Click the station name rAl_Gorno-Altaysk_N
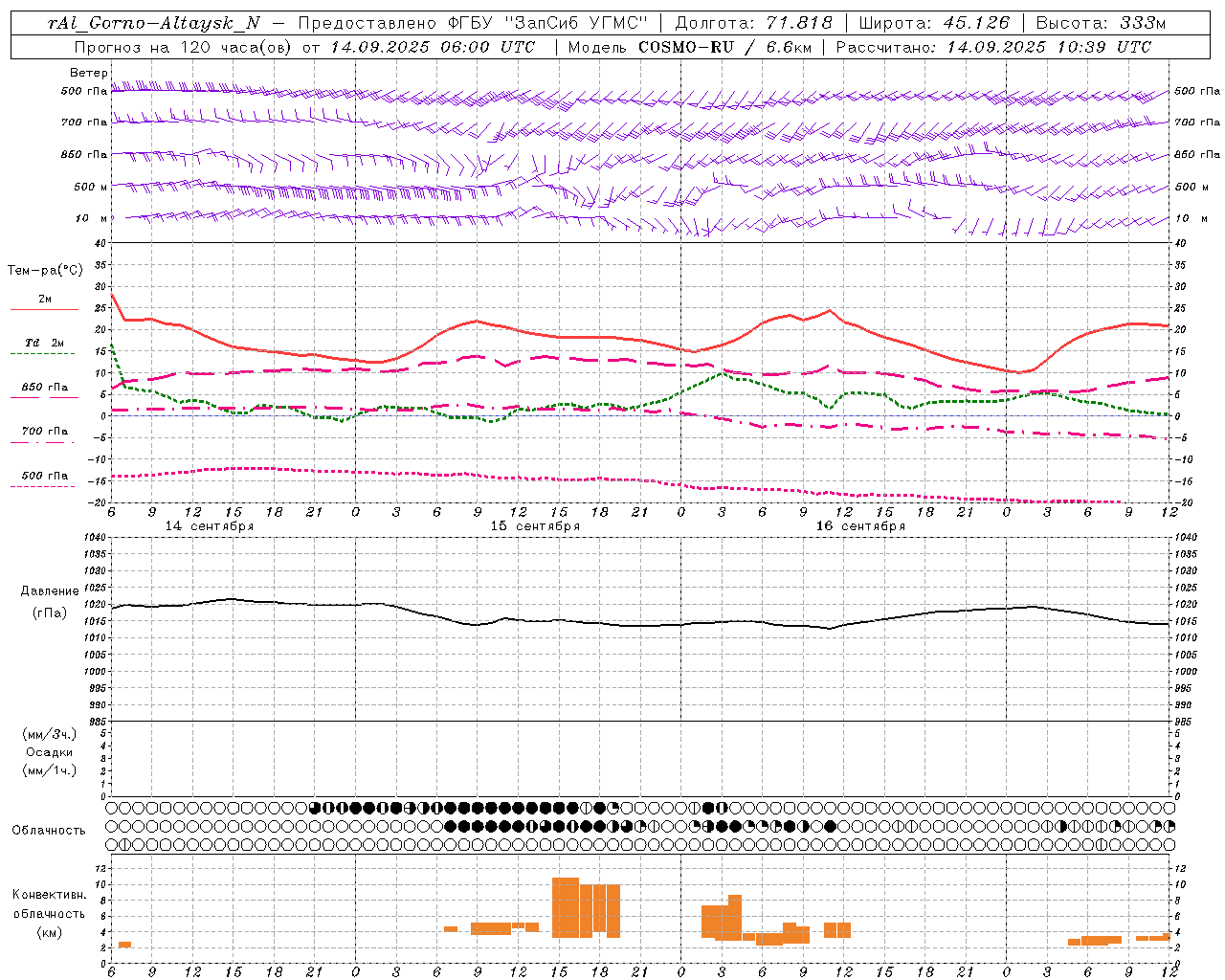This screenshot has height=980, width=1225. pyautogui.click(x=154, y=23)
